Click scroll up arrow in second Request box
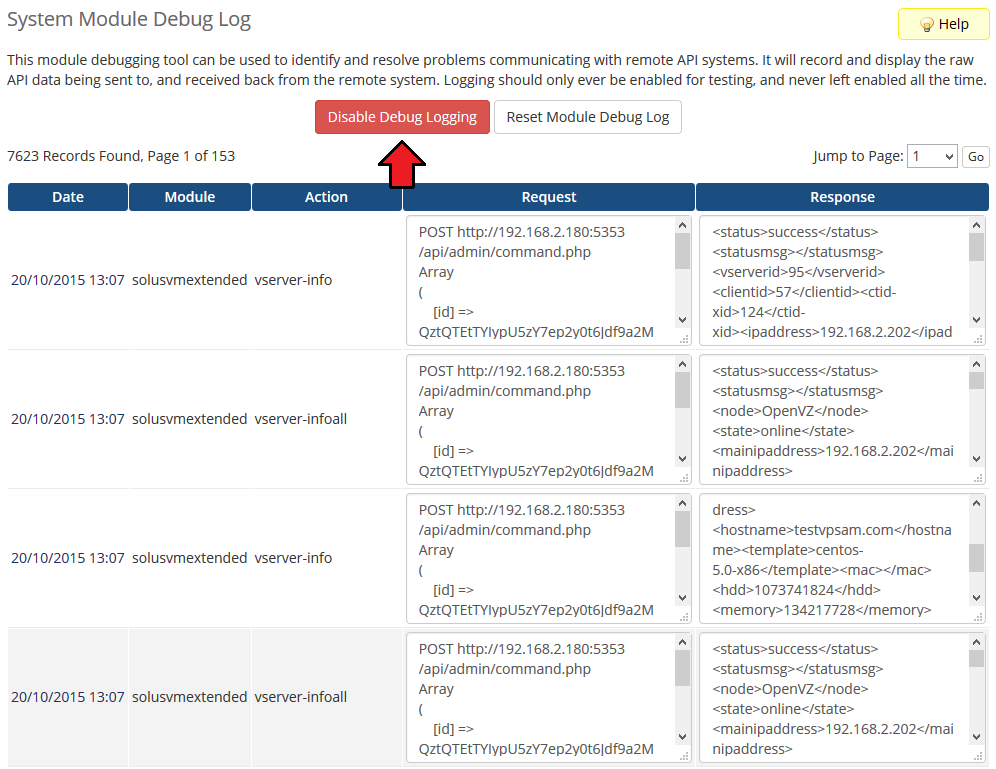 coord(682,364)
